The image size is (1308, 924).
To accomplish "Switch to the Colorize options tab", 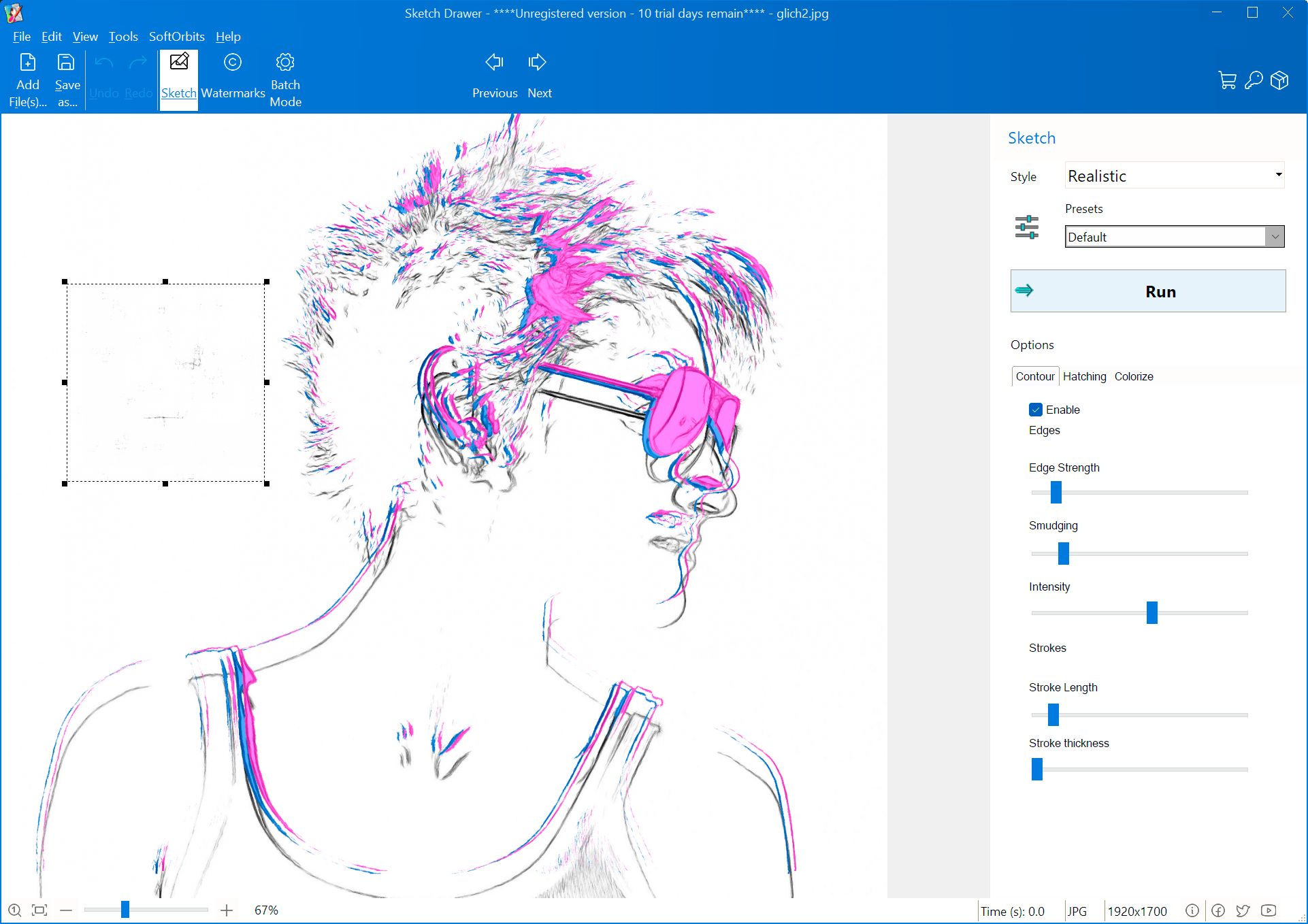I will click(1134, 376).
